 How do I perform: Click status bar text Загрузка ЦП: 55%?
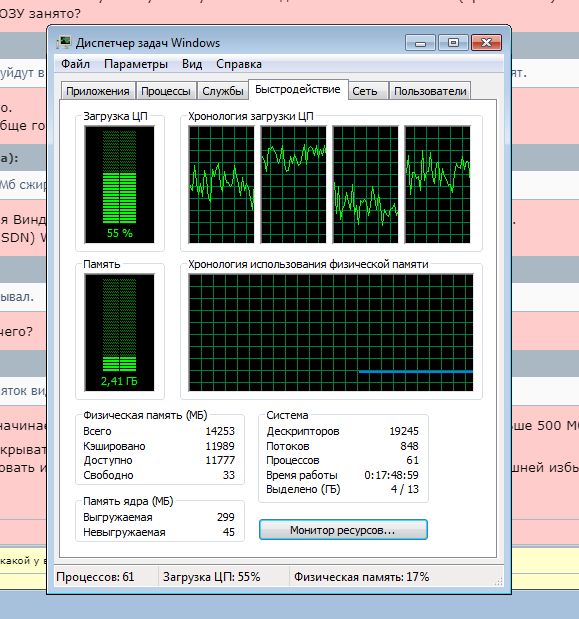[x=212, y=577]
